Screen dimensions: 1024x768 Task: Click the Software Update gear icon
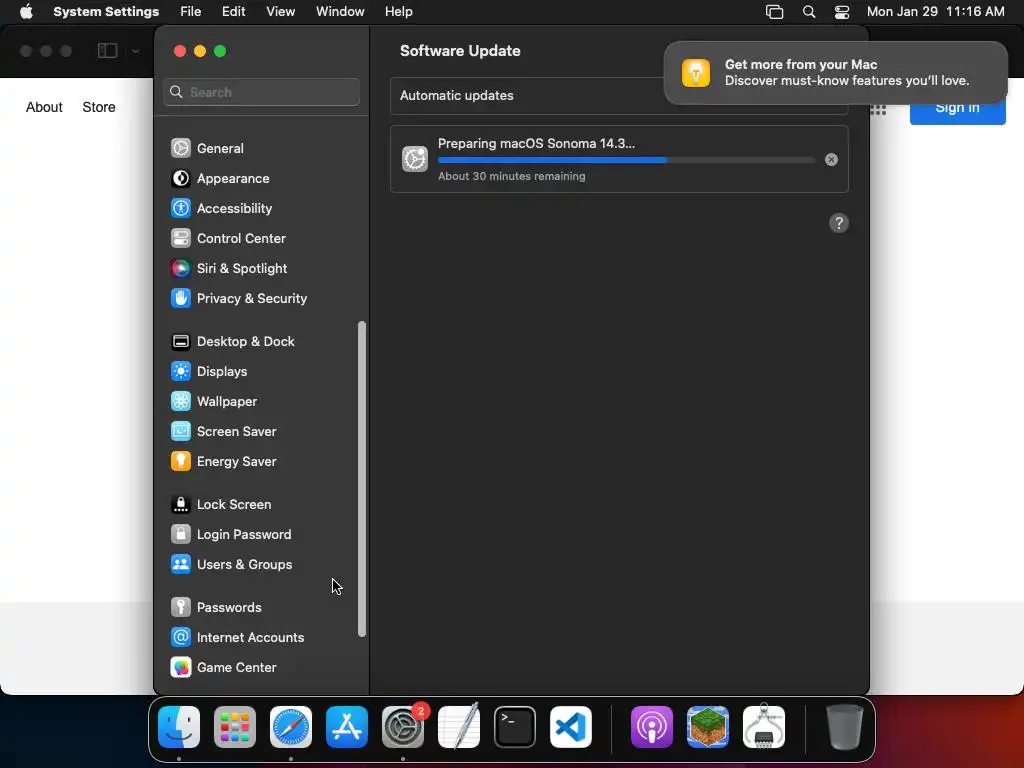pos(415,159)
